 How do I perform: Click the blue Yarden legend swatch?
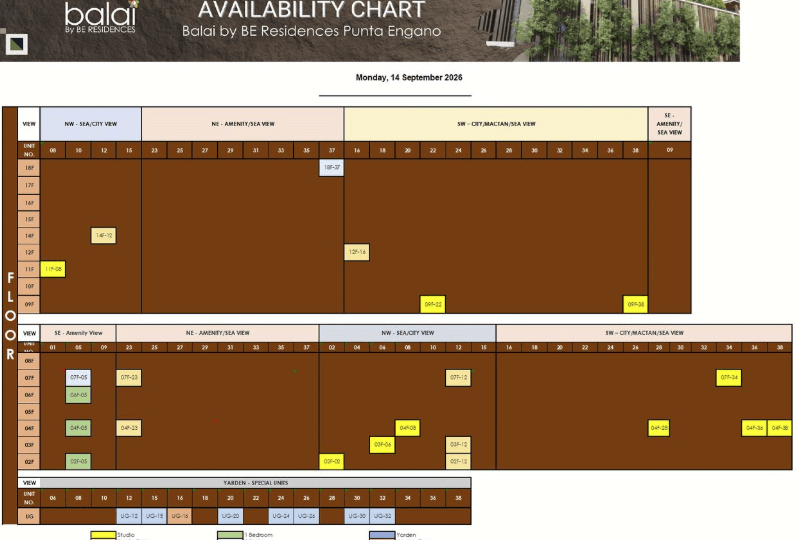(382, 535)
